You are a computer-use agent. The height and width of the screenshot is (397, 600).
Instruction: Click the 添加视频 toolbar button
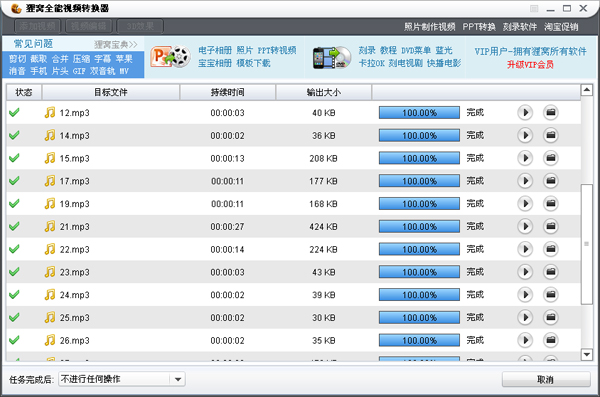click(38, 26)
